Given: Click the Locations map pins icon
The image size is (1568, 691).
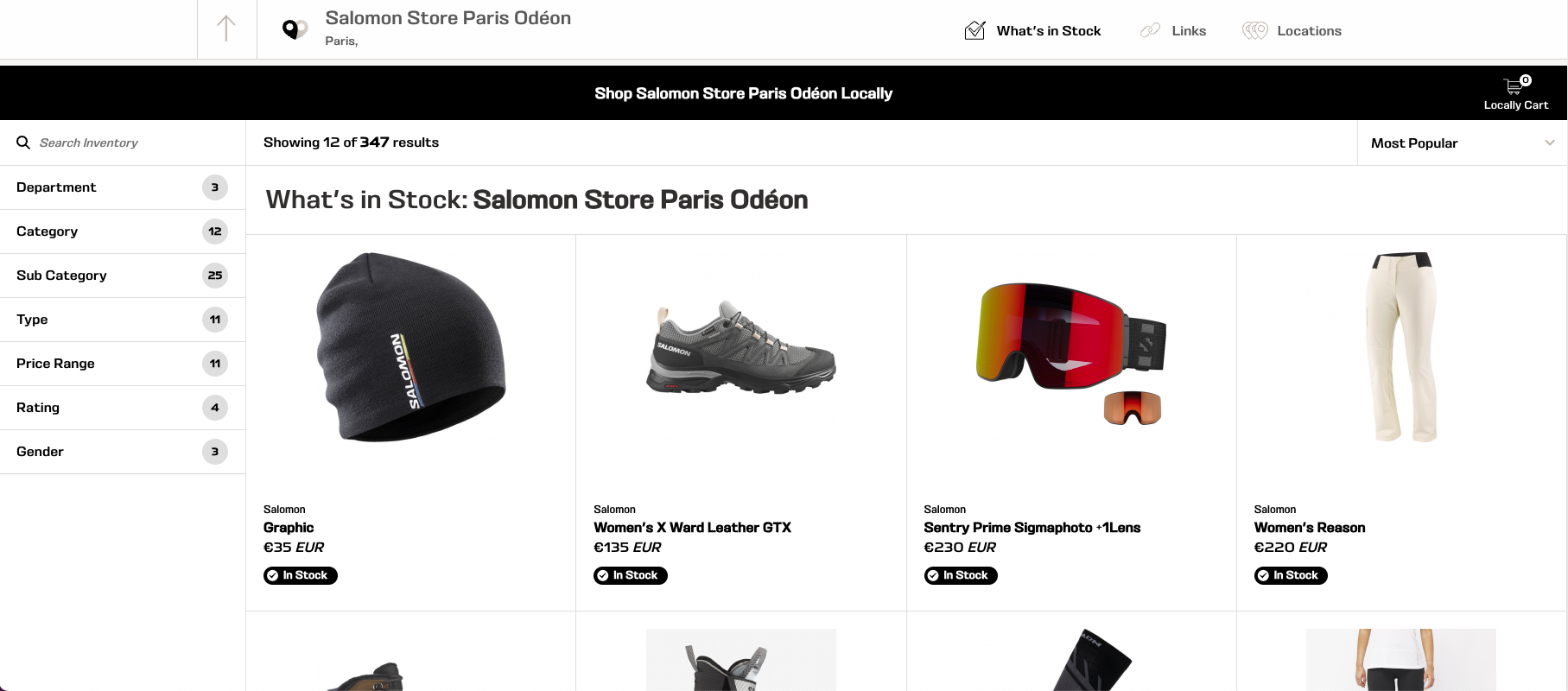Looking at the screenshot, I should coord(1255,30).
